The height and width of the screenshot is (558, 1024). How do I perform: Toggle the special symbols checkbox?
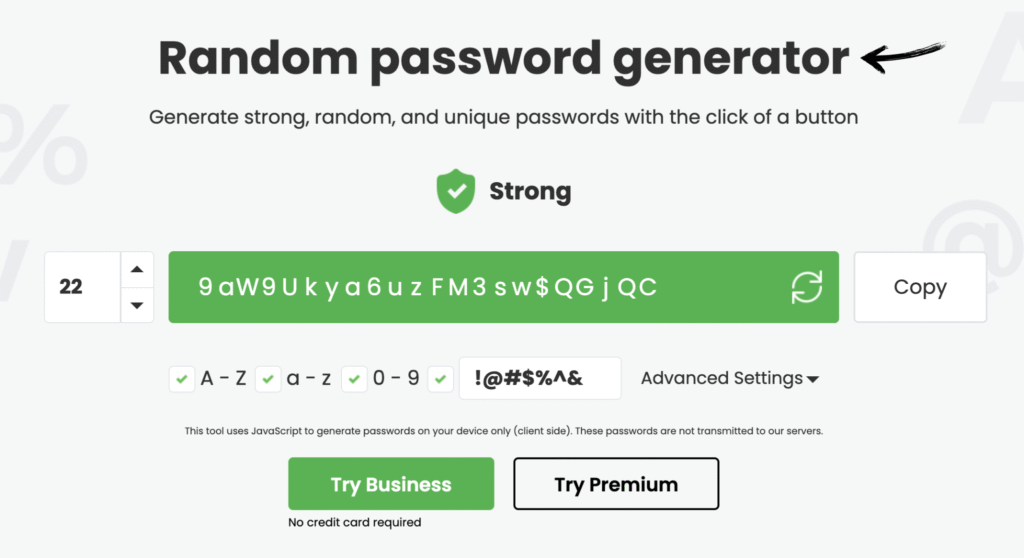pyautogui.click(x=440, y=379)
